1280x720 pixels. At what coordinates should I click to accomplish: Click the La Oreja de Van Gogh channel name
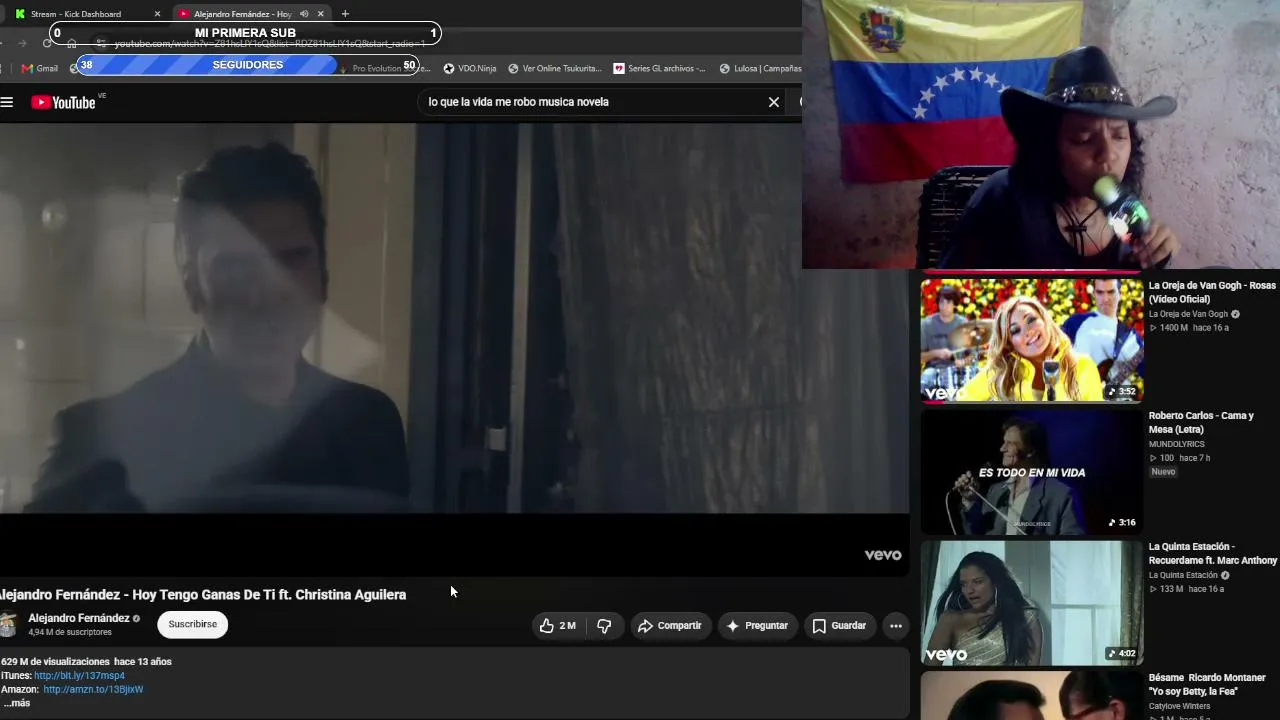(1188, 314)
